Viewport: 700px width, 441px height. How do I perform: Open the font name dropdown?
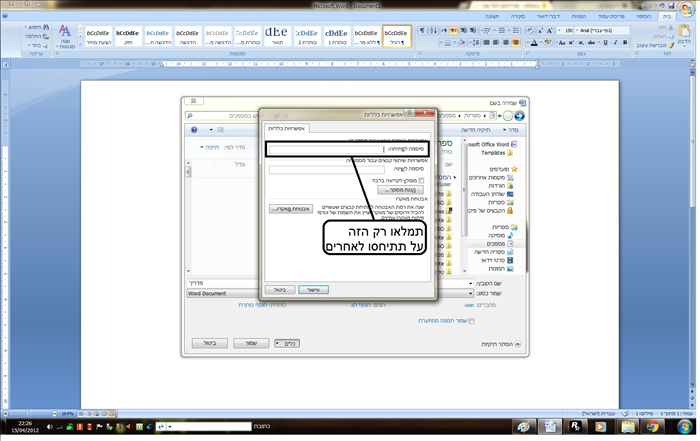577,30
